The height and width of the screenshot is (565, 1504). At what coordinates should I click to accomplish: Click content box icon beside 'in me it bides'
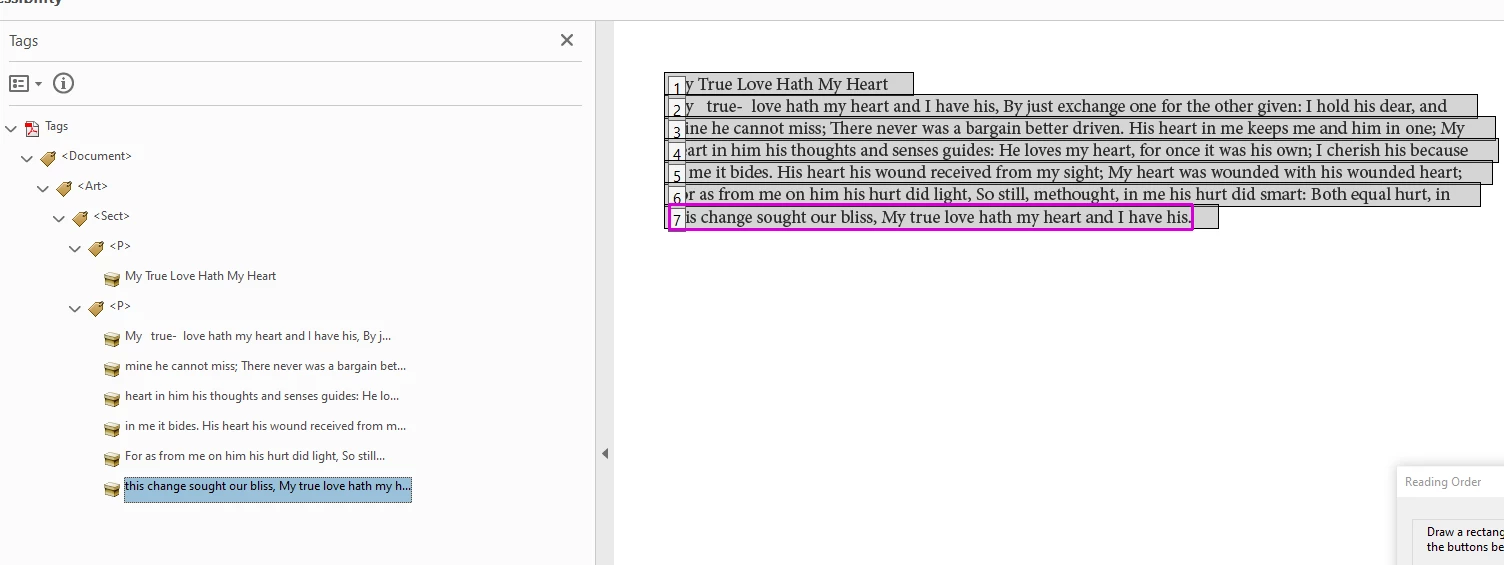112,429
